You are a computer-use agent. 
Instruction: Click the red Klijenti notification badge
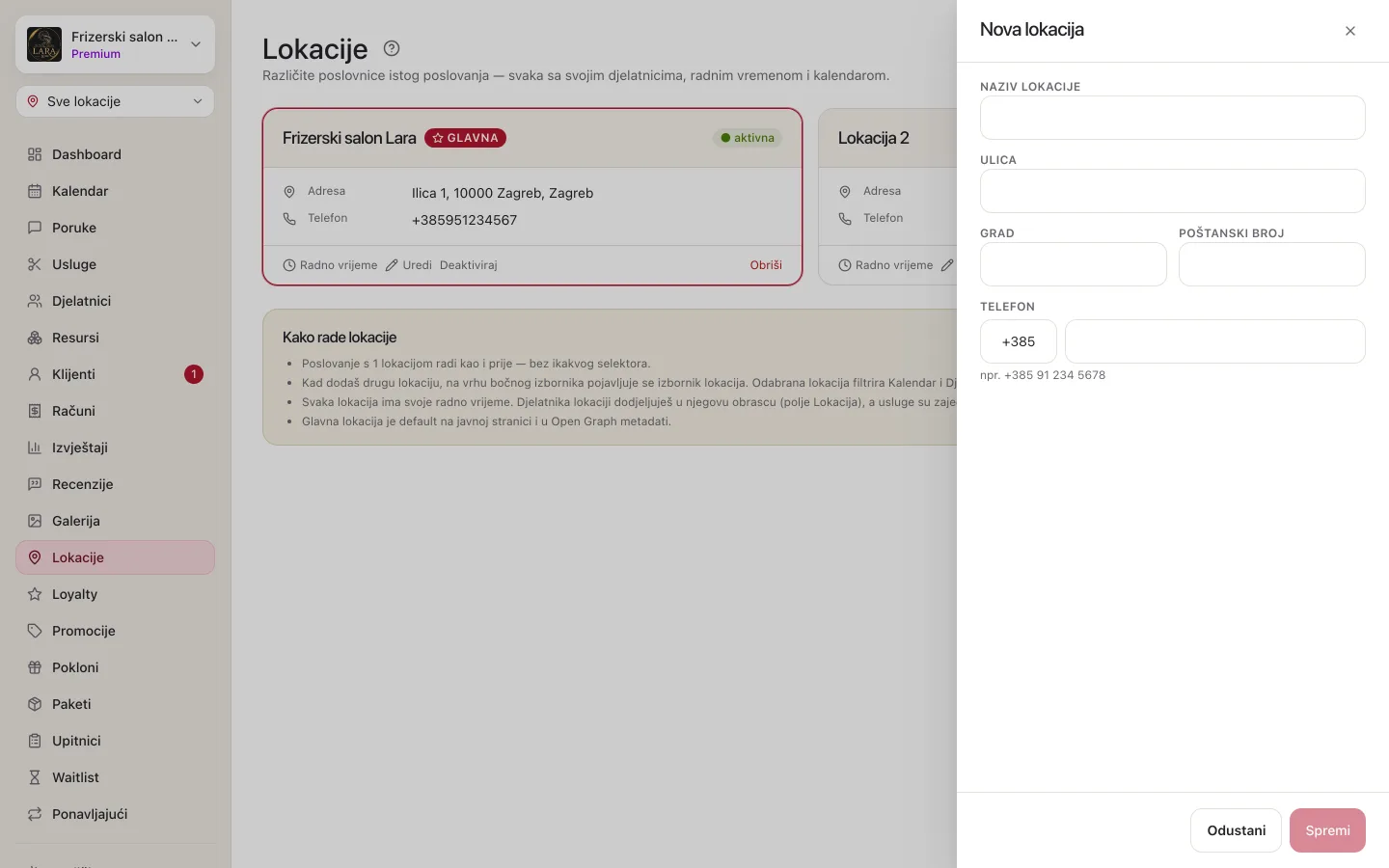coord(194,374)
